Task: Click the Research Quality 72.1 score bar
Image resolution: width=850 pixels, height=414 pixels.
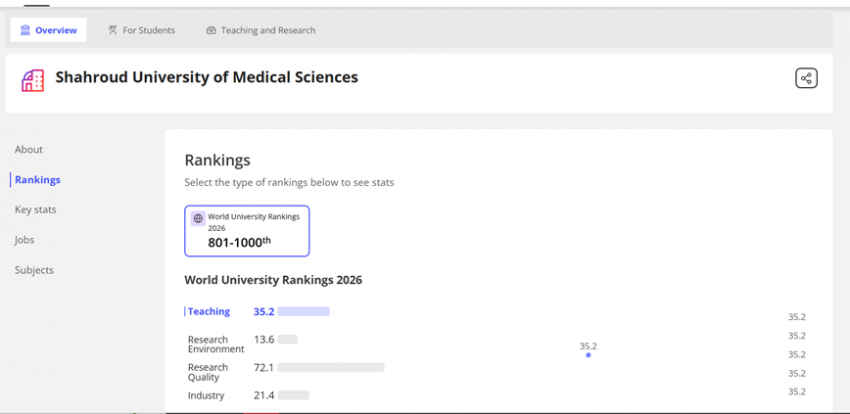Action: click(330, 368)
